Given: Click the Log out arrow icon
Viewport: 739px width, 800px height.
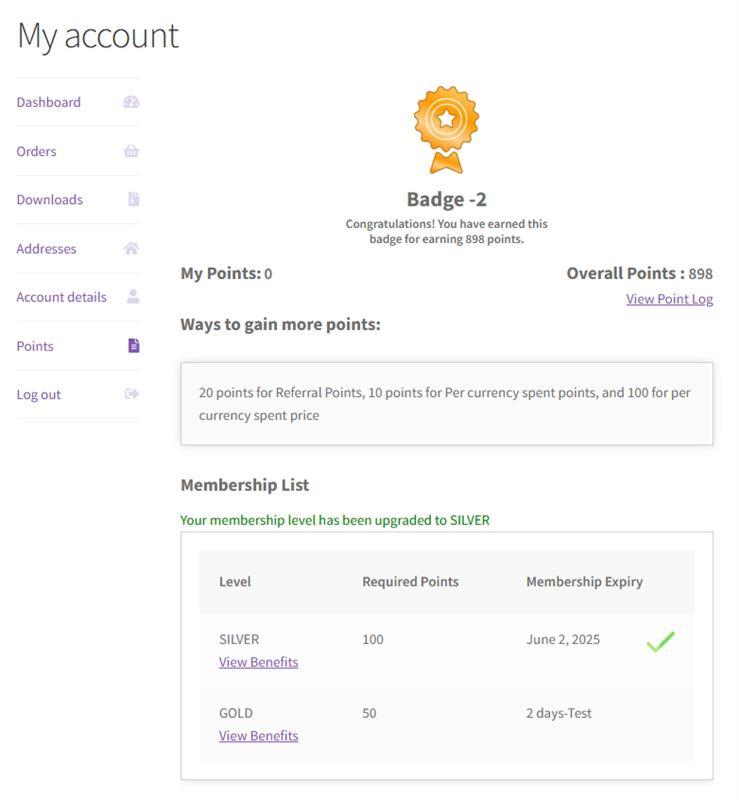Looking at the screenshot, I should [131, 394].
